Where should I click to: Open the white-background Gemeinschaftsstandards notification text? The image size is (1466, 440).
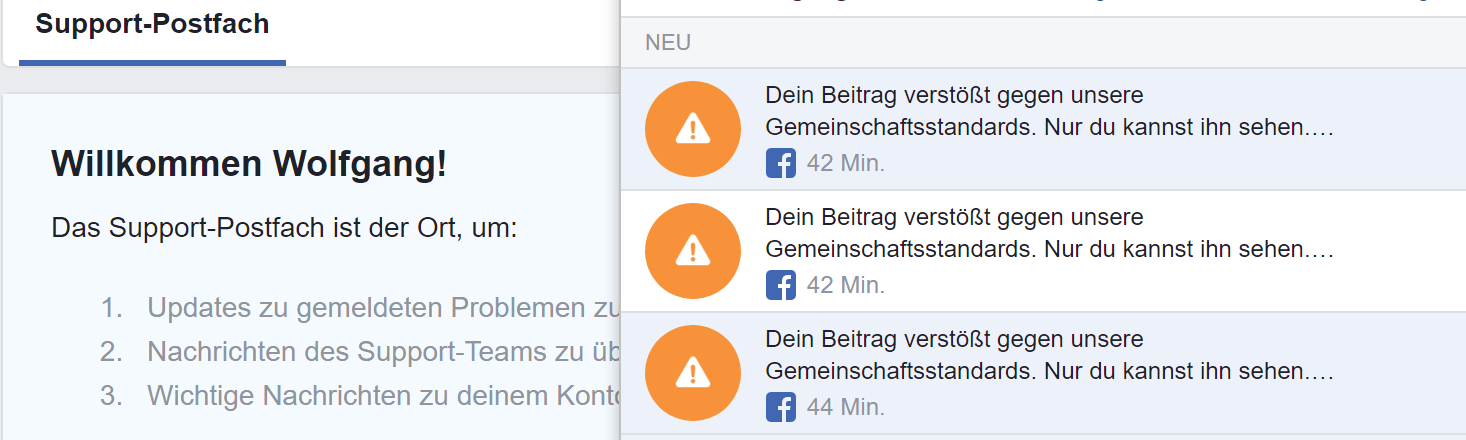click(1050, 233)
